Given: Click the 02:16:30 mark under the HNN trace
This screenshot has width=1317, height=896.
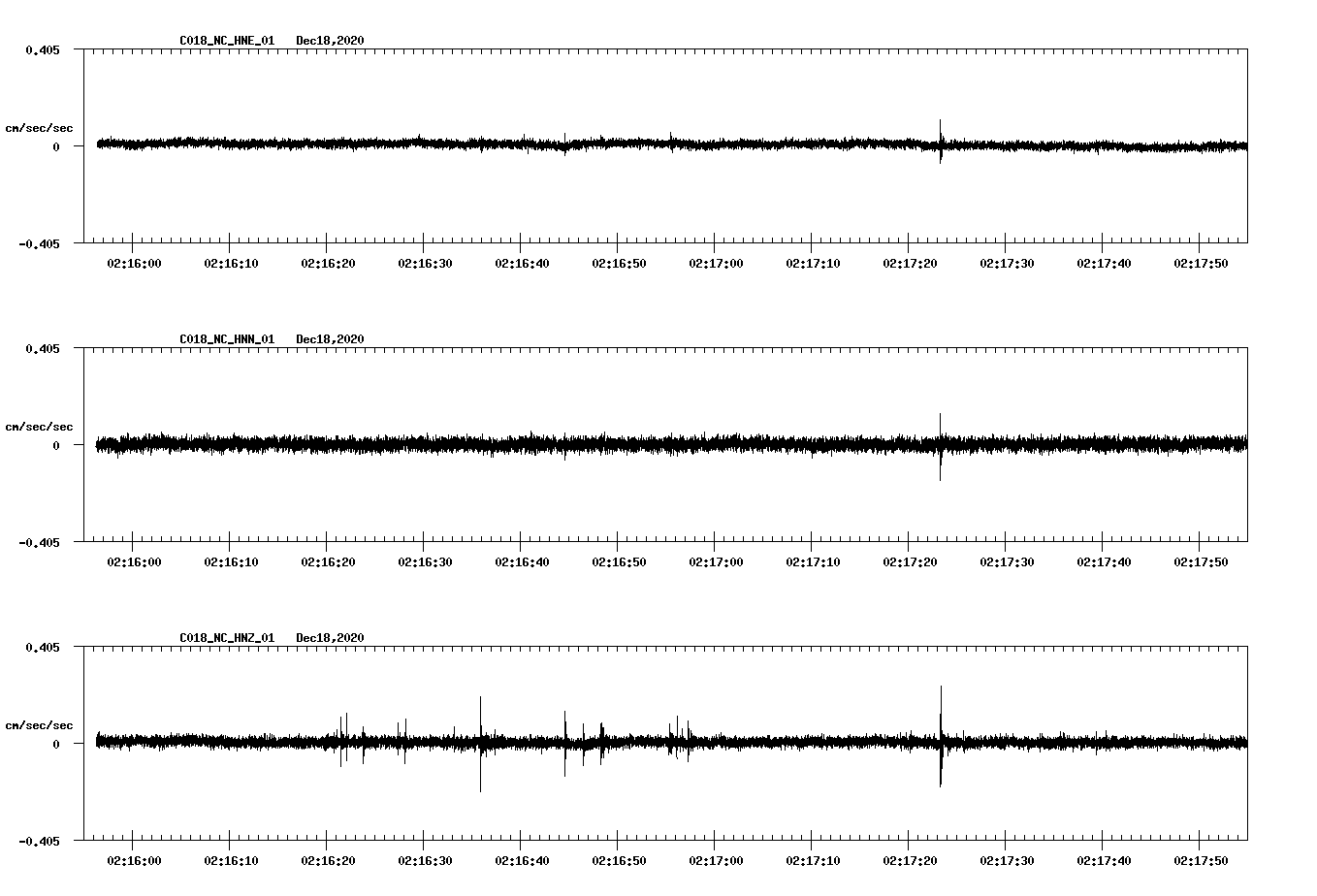Looking at the screenshot, I should point(425,560).
